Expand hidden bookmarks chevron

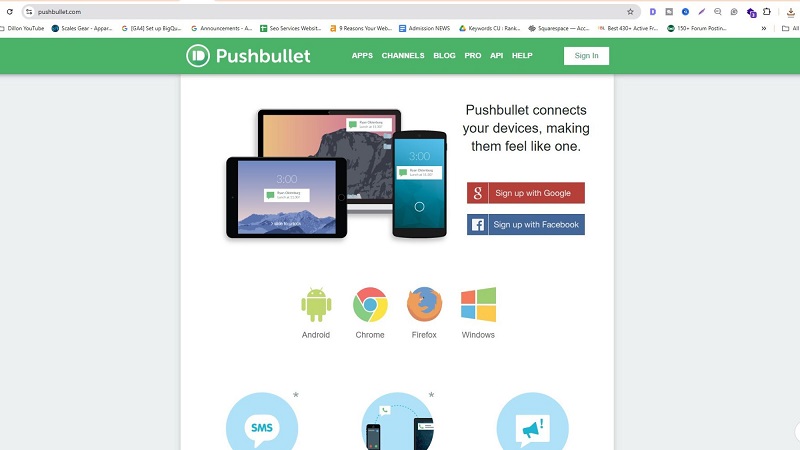pos(764,29)
